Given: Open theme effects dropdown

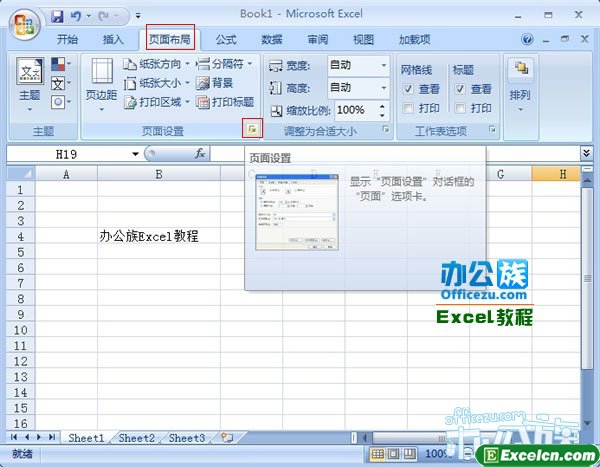Looking at the screenshot, I should tap(61, 102).
